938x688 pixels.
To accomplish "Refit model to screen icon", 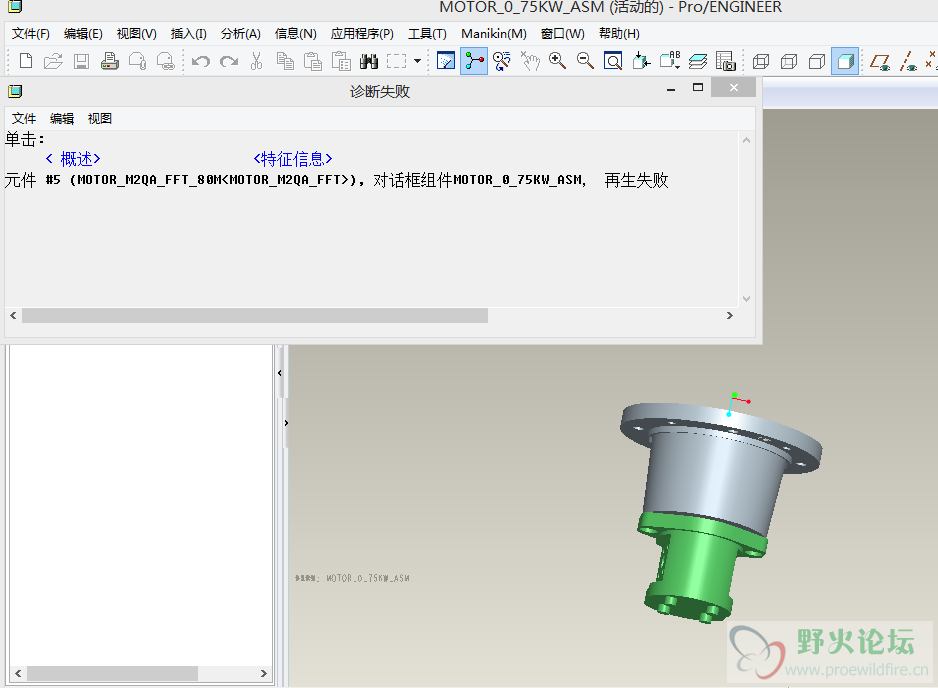I will (613, 61).
